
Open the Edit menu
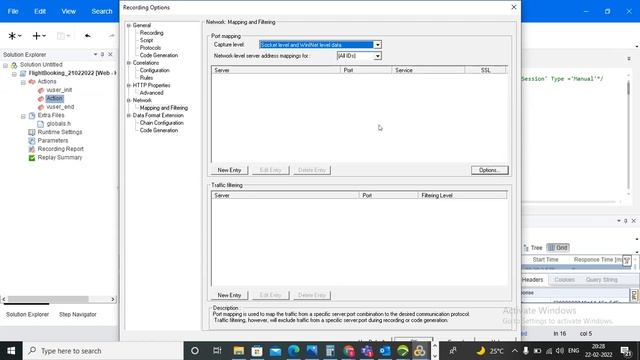click(40, 11)
